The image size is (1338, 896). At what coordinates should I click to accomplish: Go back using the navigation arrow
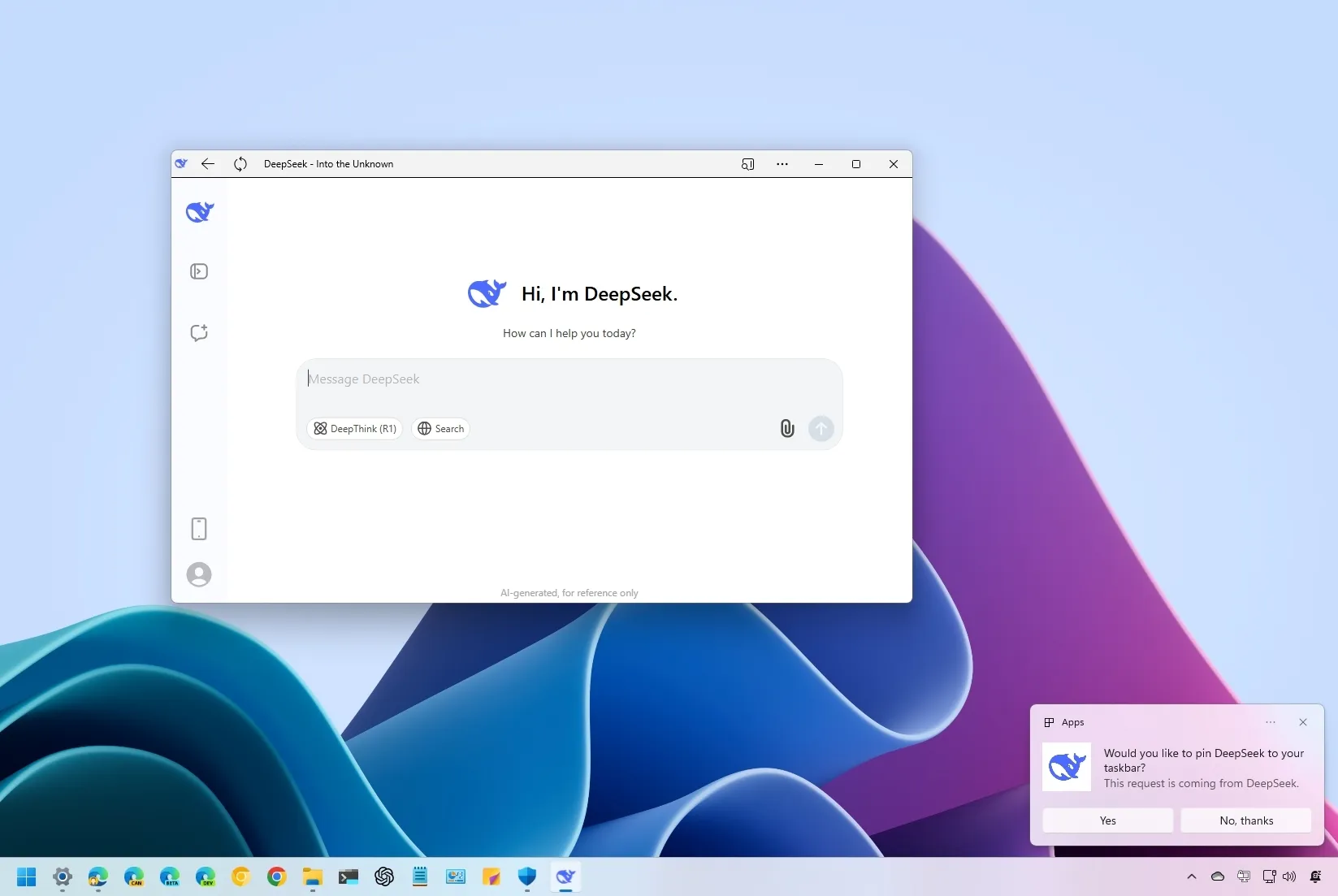pos(208,163)
